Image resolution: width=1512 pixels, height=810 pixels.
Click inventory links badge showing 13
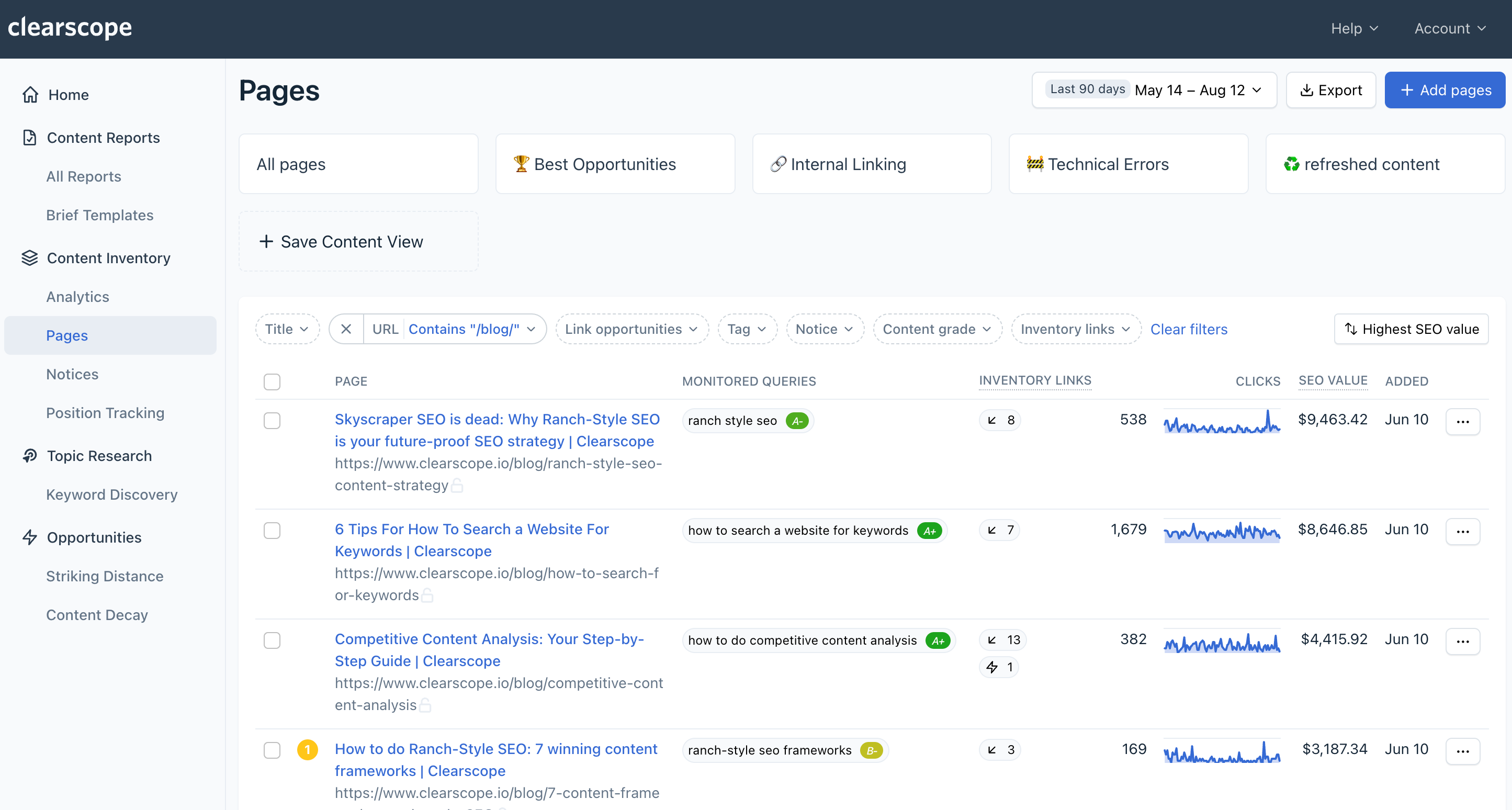(x=1003, y=639)
